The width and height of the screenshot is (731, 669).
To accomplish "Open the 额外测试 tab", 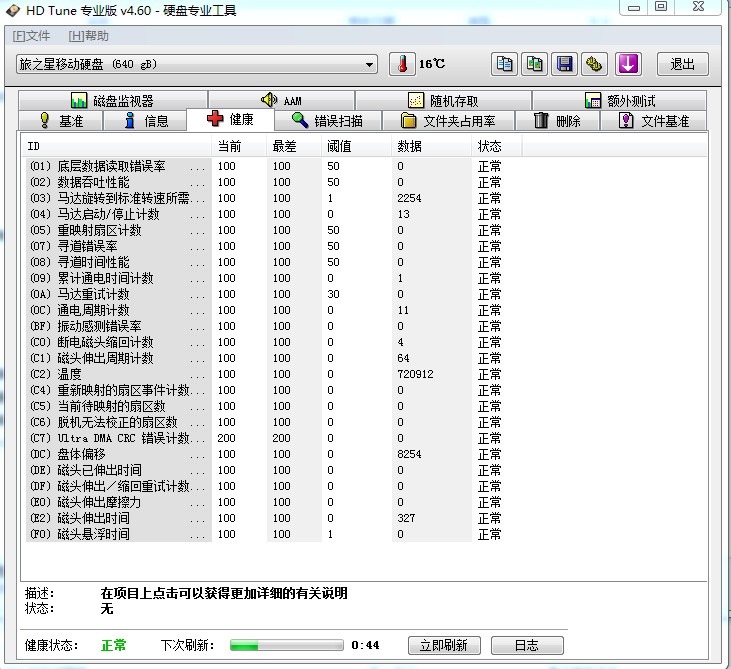I will coord(620,100).
